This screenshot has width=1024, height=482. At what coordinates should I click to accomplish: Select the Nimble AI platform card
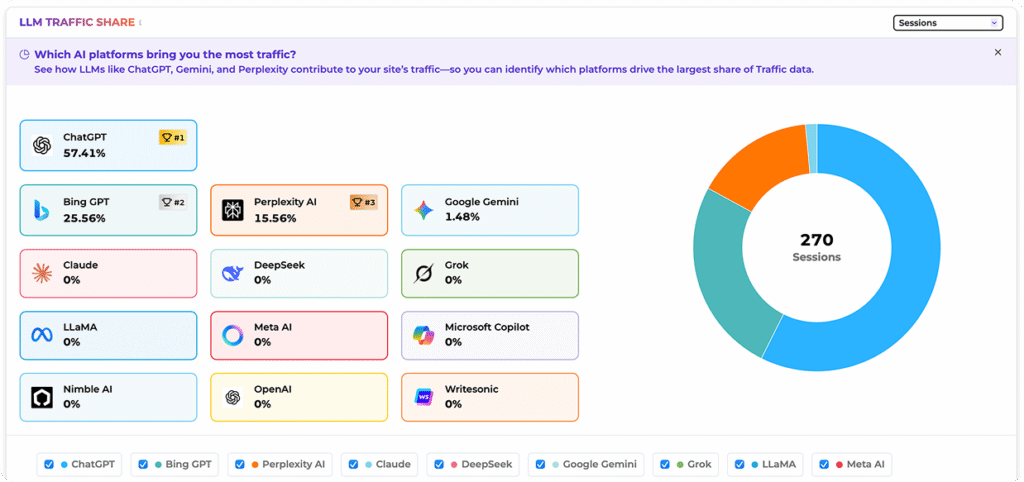click(x=108, y=397)
